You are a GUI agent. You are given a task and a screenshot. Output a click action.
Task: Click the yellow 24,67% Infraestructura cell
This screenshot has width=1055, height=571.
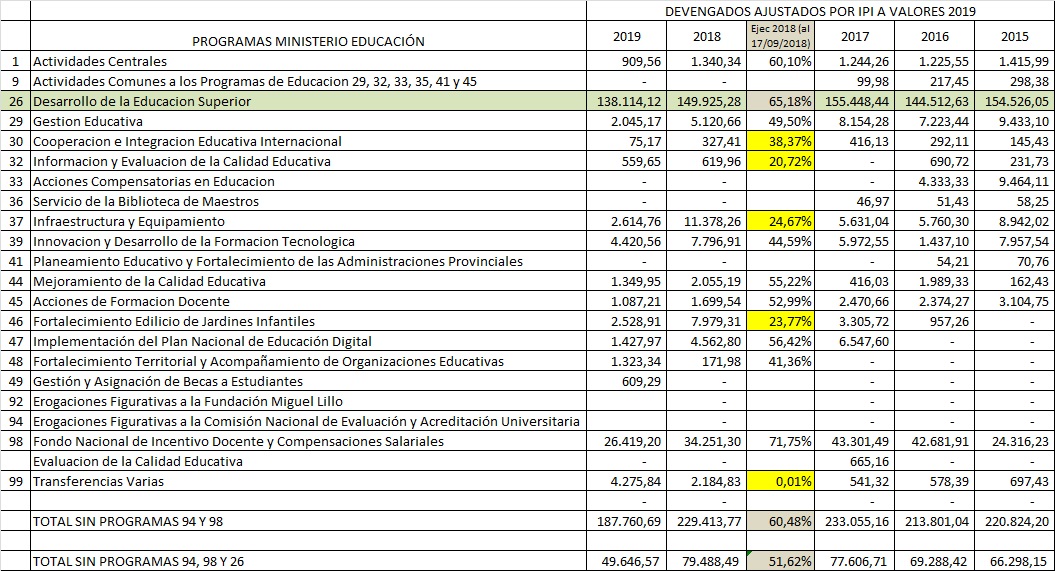[x=782, y=221]
